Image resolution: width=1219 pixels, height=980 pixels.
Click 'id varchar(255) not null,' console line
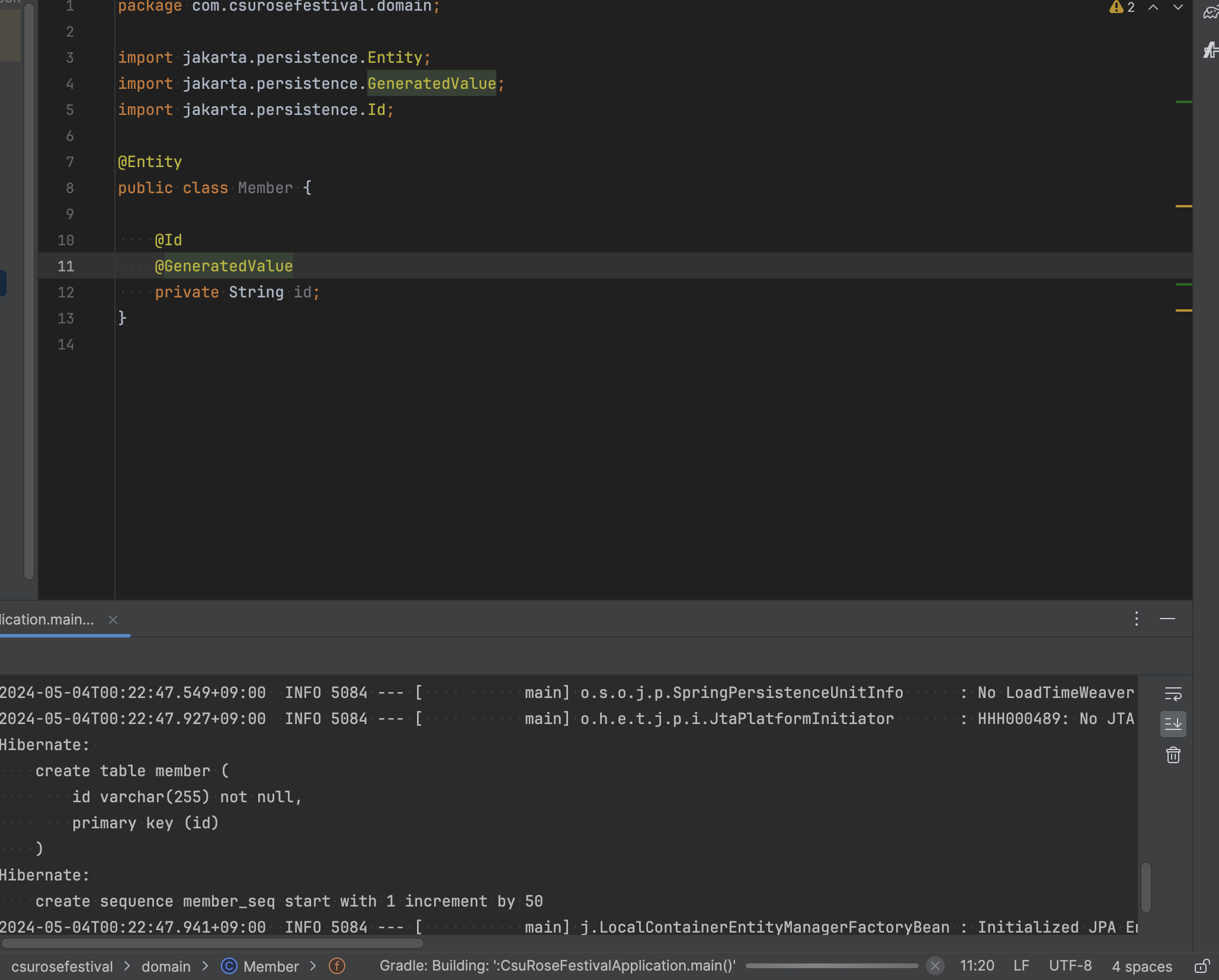(x=187, y=797)
